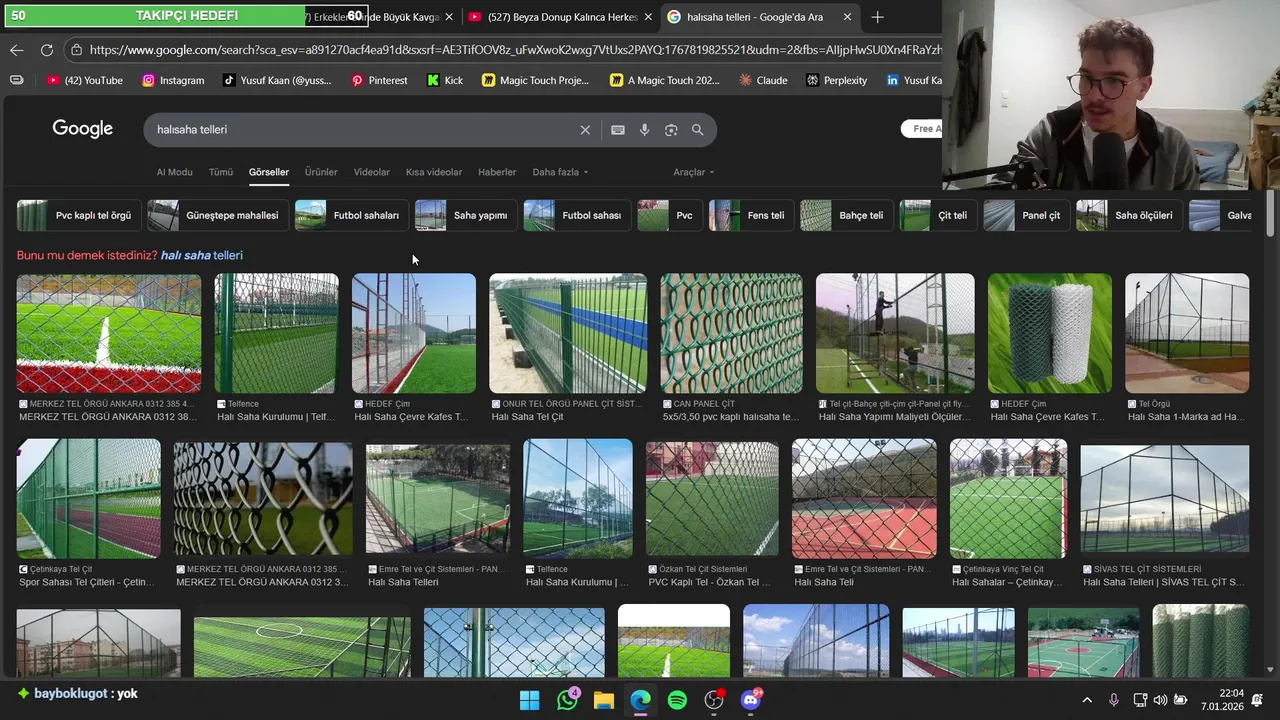Open new browser tab with plus icon
The height and width of the screenshot is (720, 1280).
[x=877, y=17]
